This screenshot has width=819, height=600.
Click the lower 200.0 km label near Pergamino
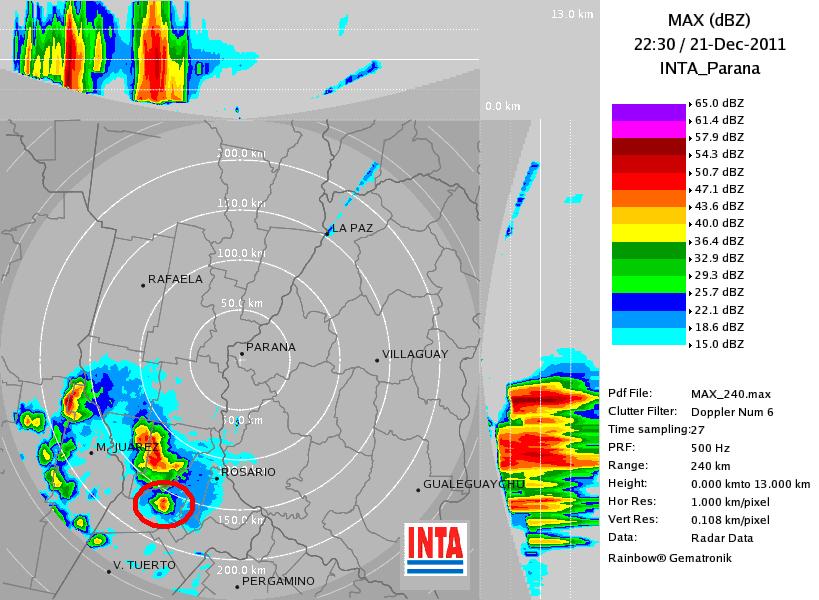click(x=241, y=570)
